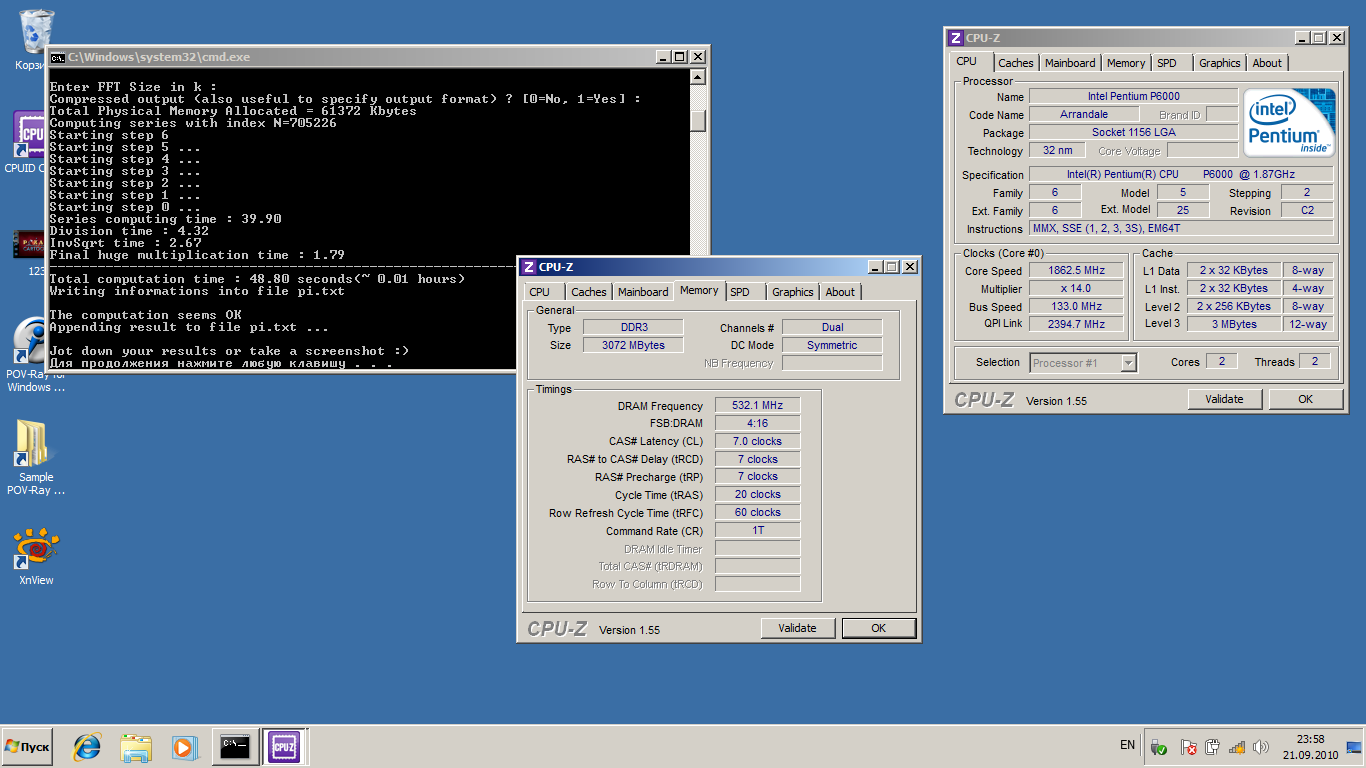The image size is (1366, 768).
Task: Click the 32 nm technology field
Action: 1057,151
